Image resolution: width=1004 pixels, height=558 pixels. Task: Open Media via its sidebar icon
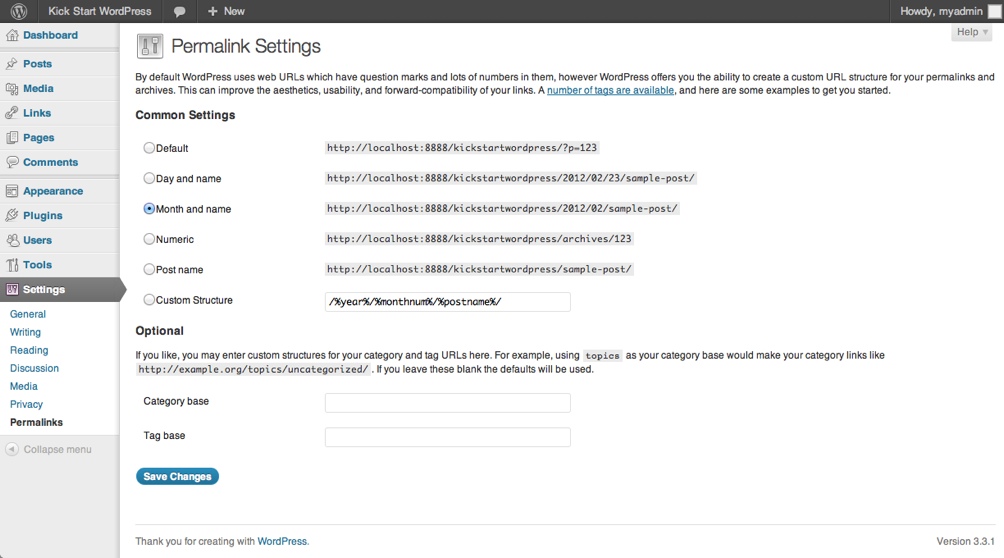coord(12,89)
